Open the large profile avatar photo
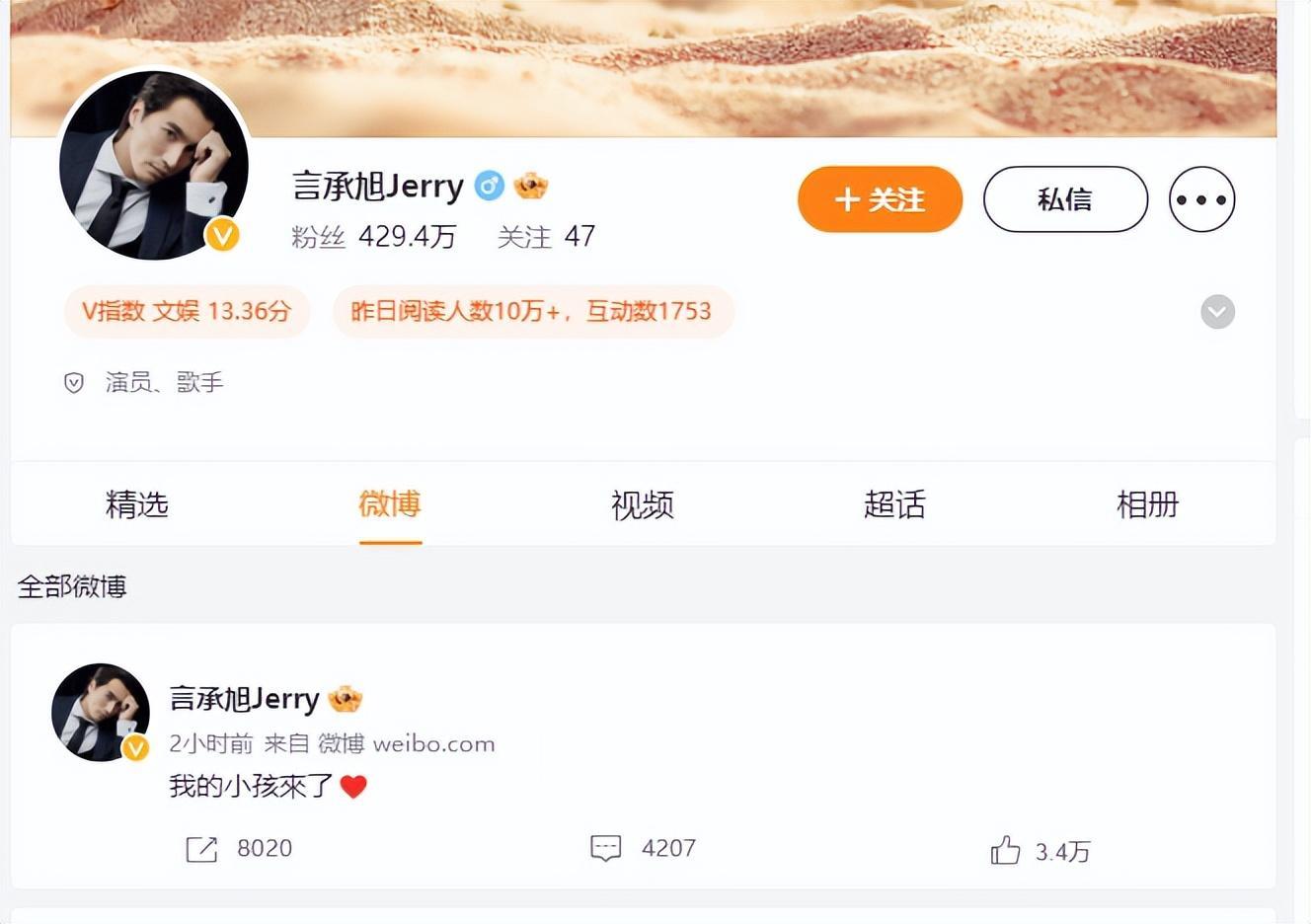 click(153, 166)
